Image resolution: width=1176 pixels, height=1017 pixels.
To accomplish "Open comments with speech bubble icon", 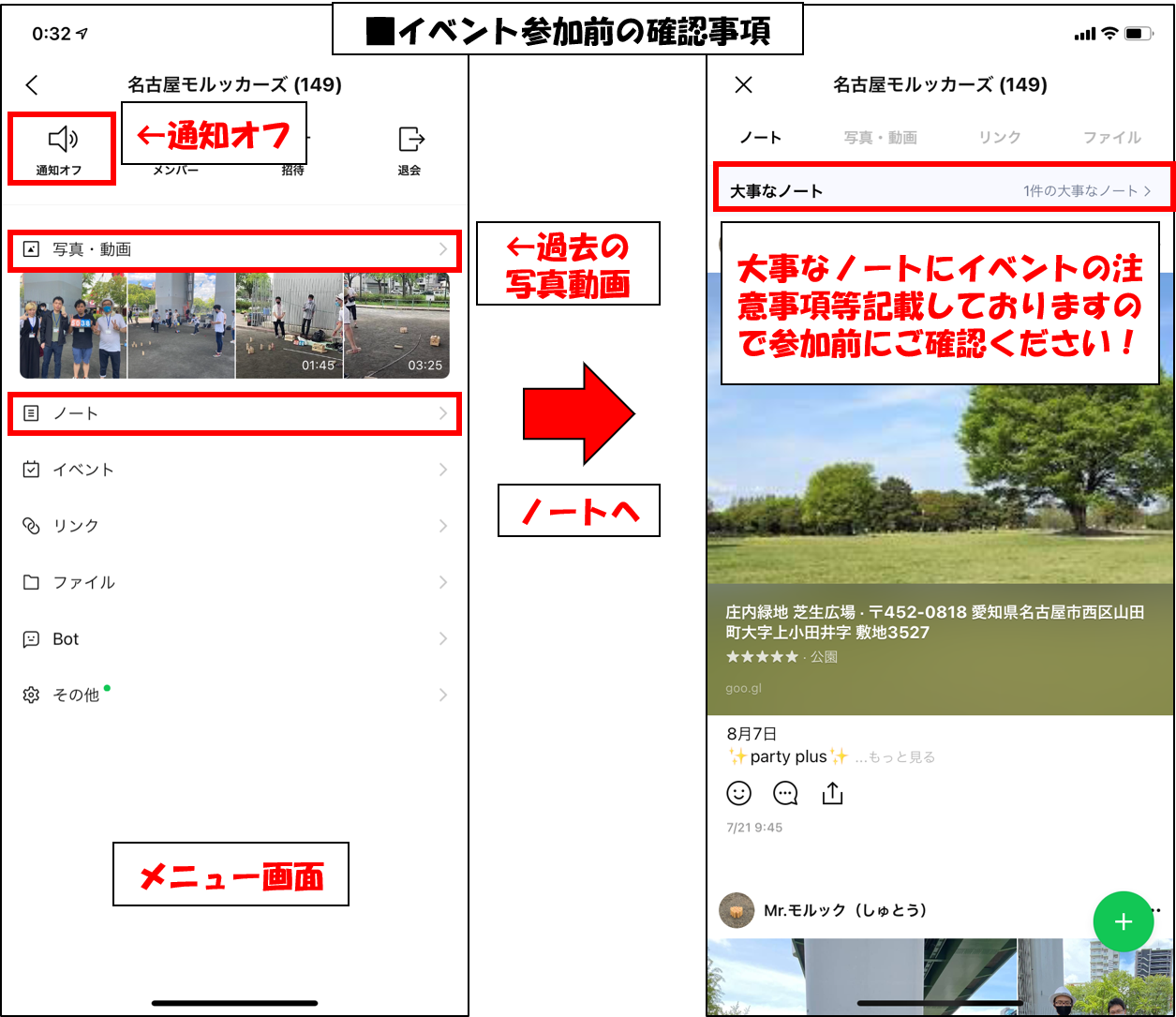I will pyautogui.click(x=785, y=794).
